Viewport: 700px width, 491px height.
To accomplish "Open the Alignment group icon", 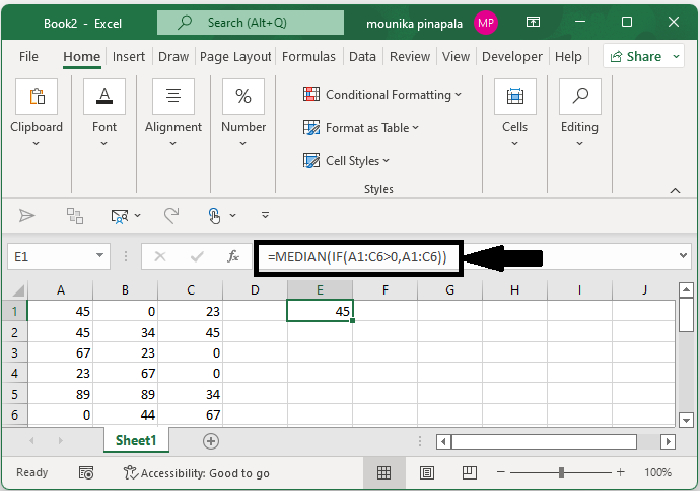I will tap(173, 96).
